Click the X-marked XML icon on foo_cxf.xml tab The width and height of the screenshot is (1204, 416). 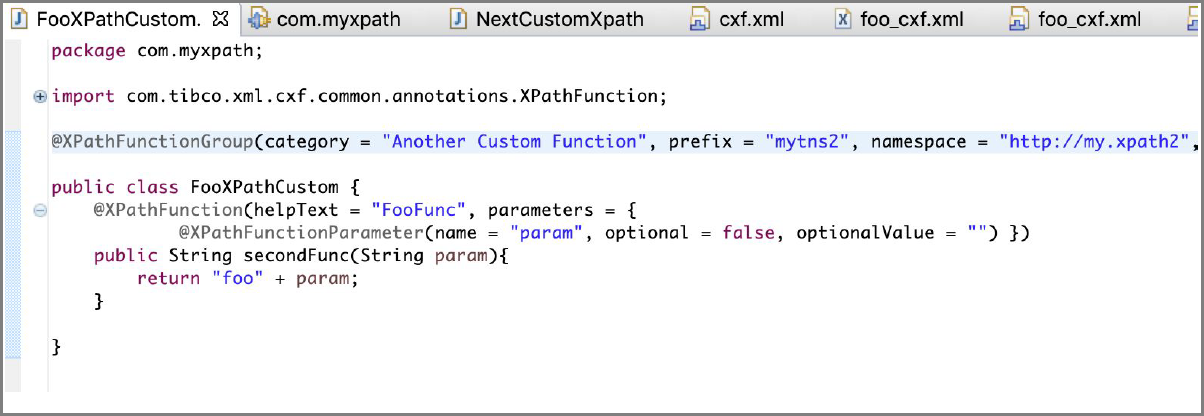click(843, 19)
